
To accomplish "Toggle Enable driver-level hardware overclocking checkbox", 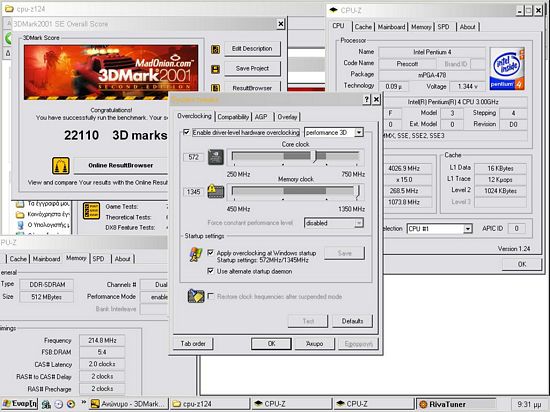I will pos(187,132).
